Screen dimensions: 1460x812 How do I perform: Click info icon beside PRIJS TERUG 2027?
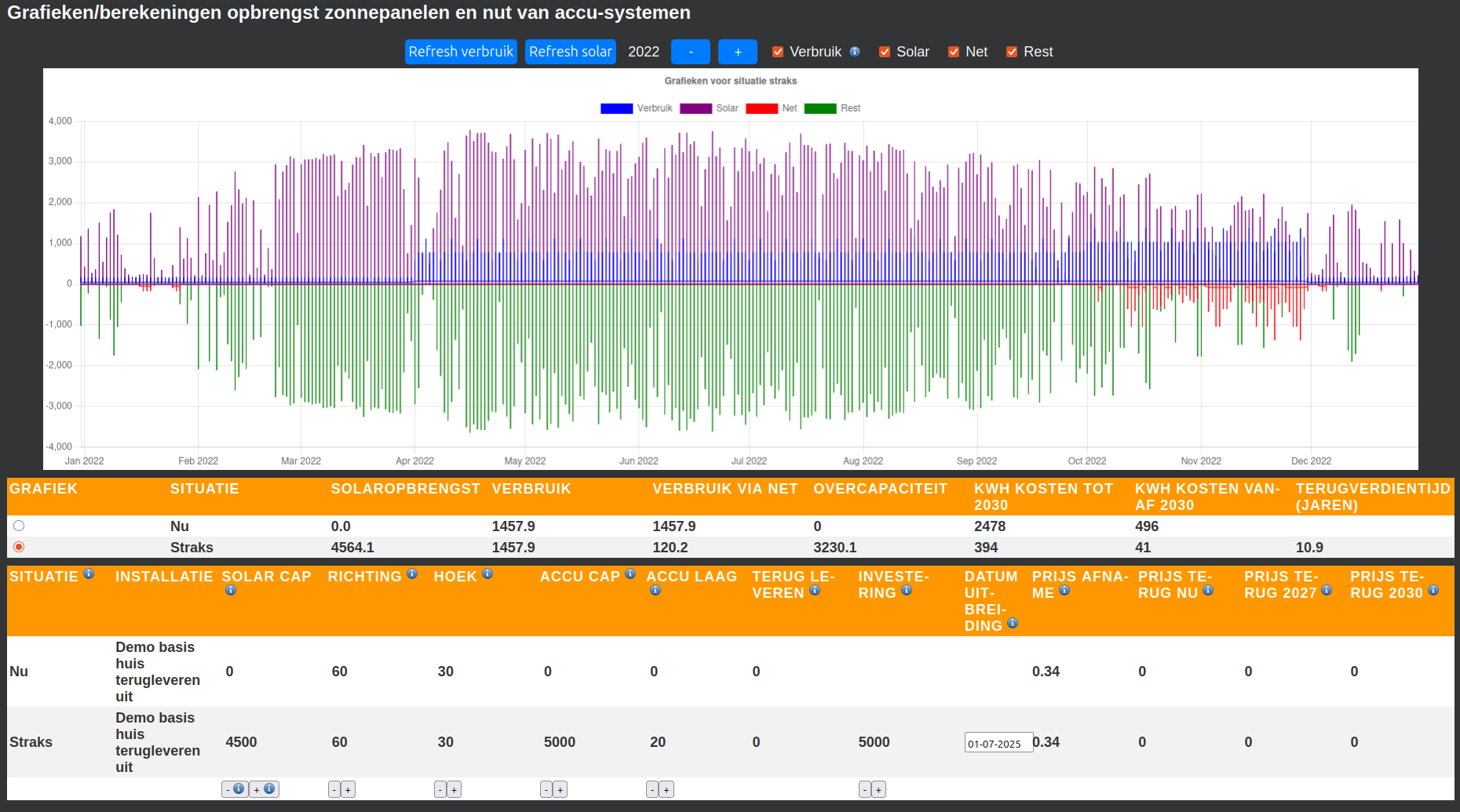(x=1327, y=591)
